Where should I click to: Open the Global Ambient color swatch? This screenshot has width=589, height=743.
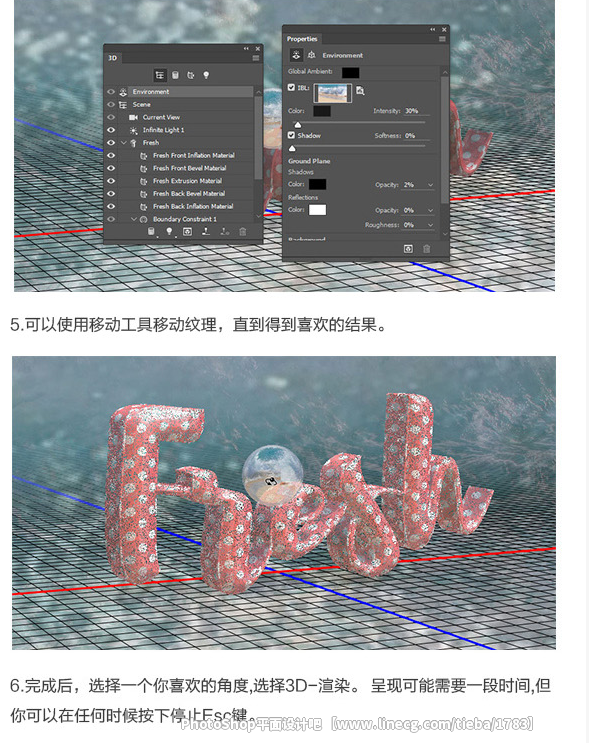pyautogui.click(x=351, y=72)
